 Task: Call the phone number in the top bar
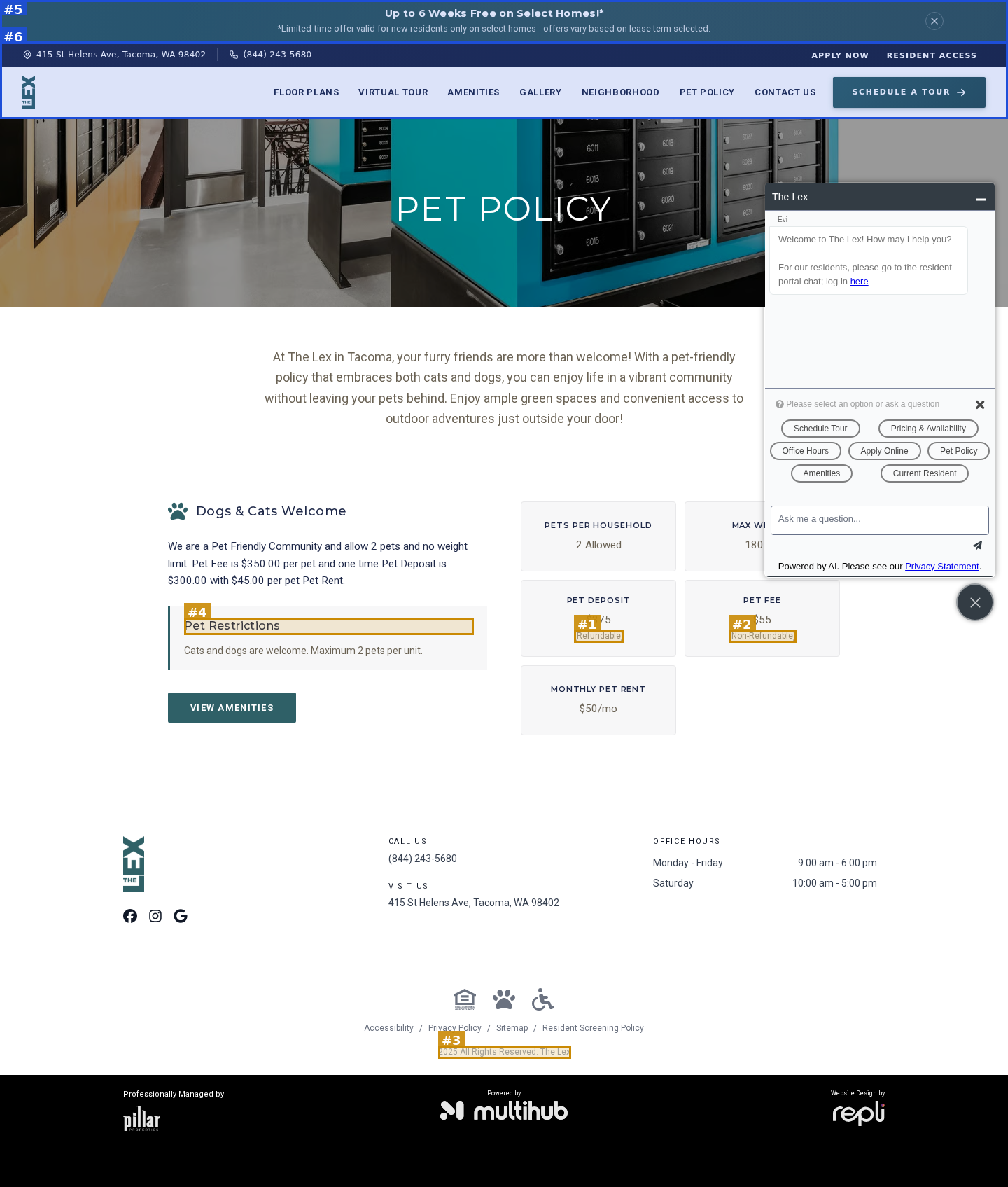pos(277,55)
